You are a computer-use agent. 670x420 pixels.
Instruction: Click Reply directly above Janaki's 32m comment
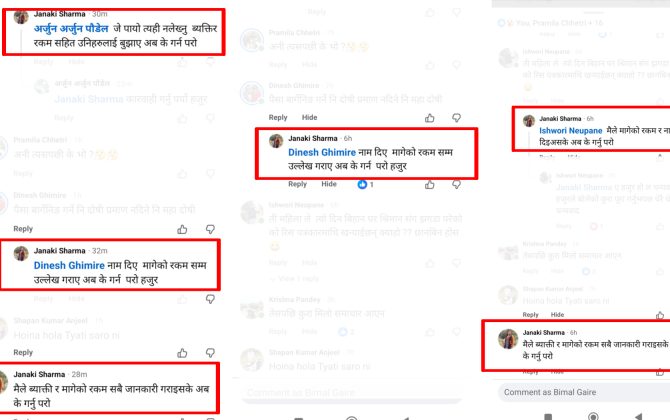[23, 229]
